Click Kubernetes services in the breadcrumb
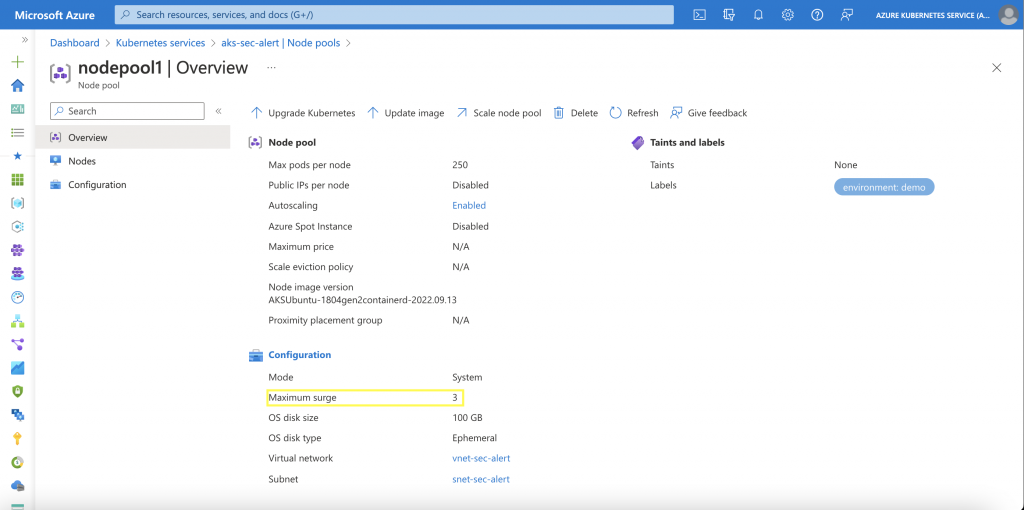The height and width of the screenshot is (510, 1024). [161, 43]
